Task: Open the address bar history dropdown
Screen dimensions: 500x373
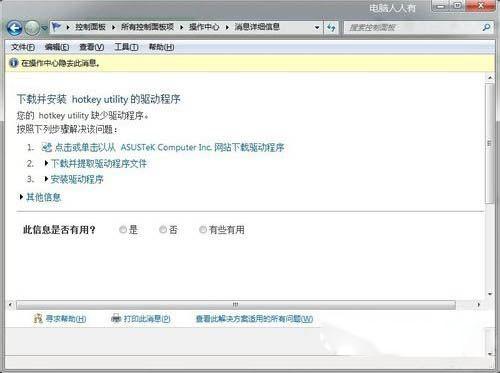Action: (x=317, y=28)
